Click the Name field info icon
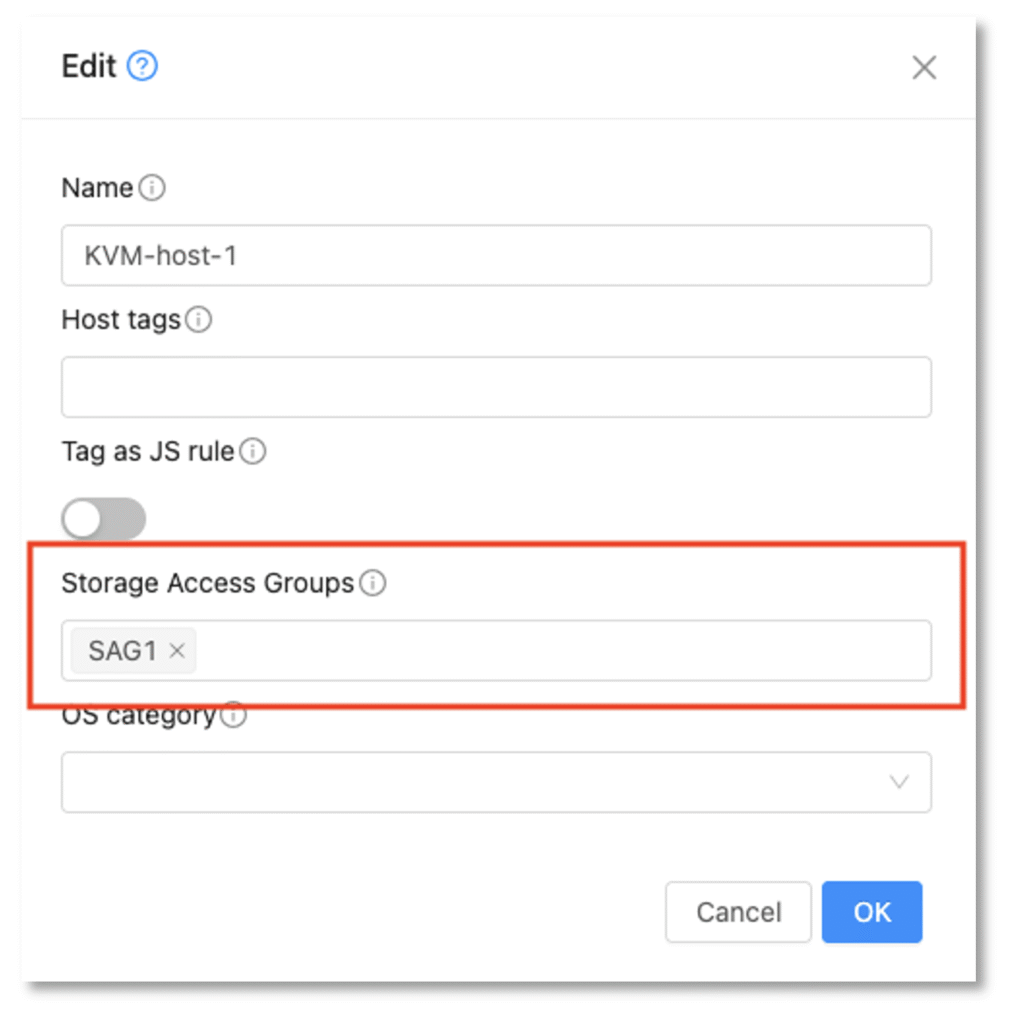1016x1024 pixels. pos(152,188)
